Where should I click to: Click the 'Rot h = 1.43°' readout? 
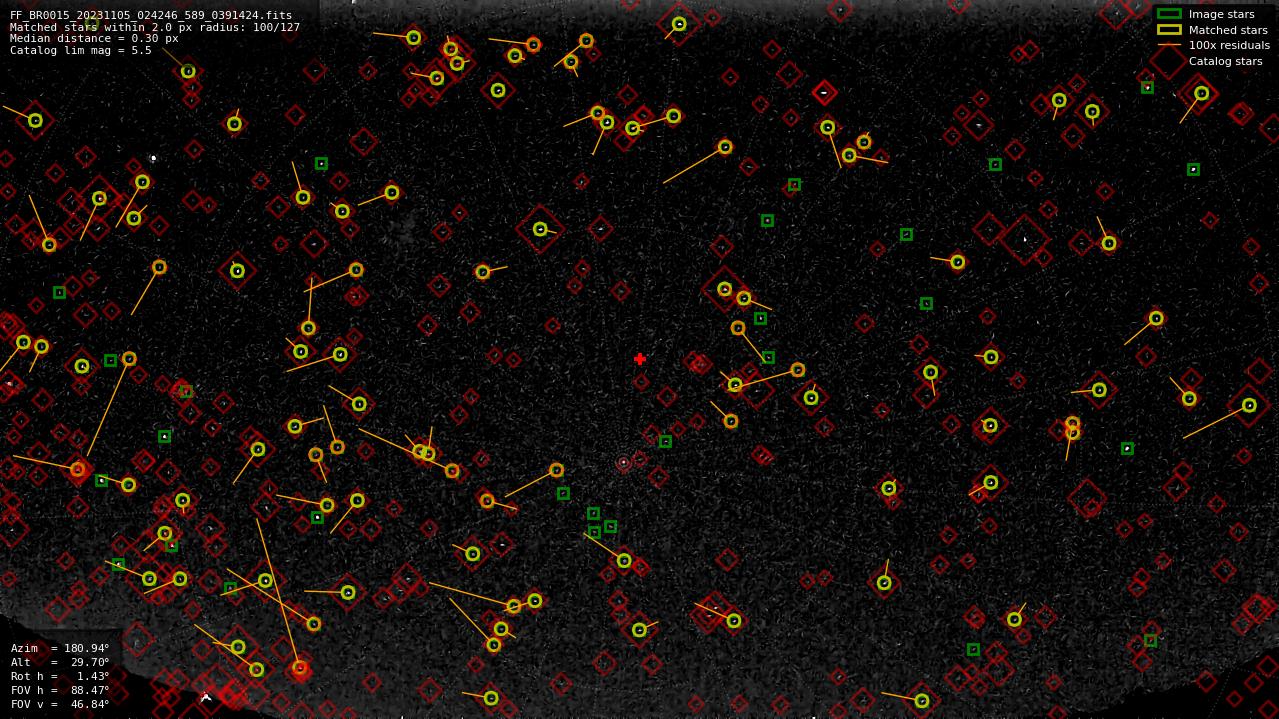coord(60,676)
